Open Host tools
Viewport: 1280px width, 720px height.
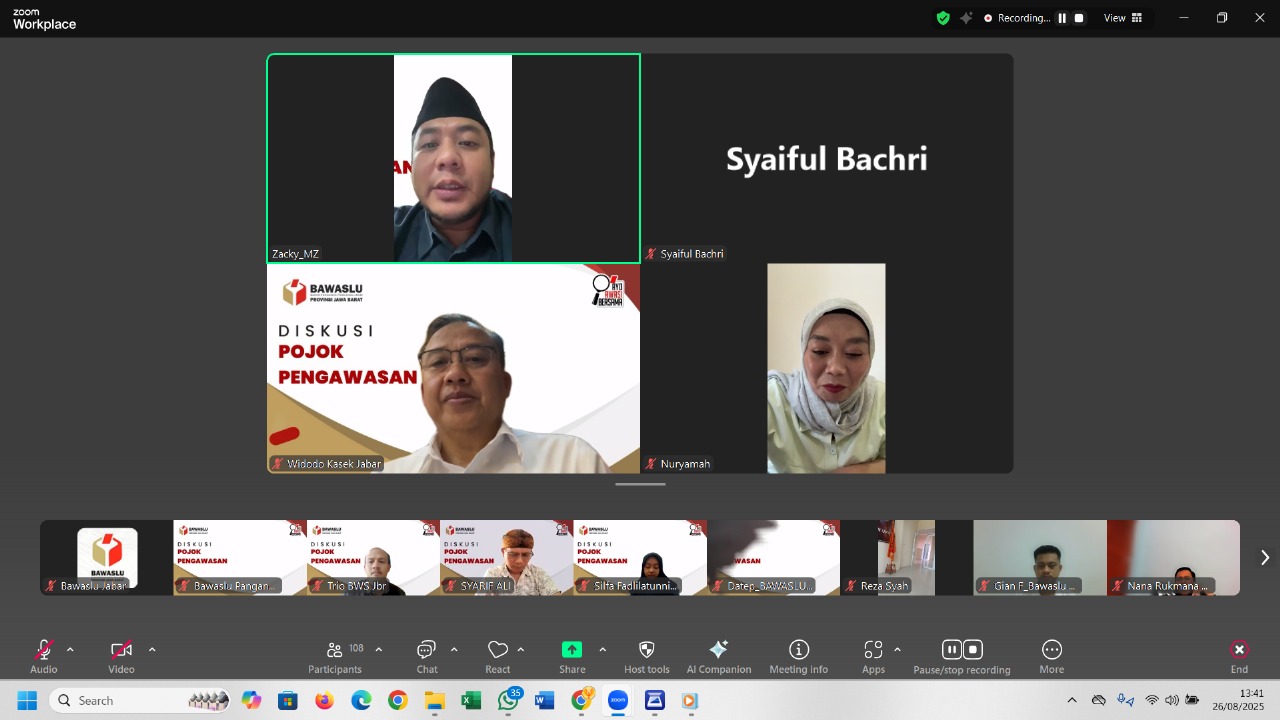tap(646, 655)
